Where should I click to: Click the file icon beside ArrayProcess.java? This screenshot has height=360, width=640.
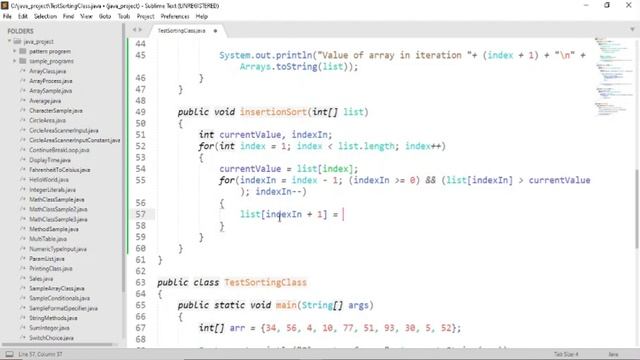pyautogui.click(x=23, y=81)
